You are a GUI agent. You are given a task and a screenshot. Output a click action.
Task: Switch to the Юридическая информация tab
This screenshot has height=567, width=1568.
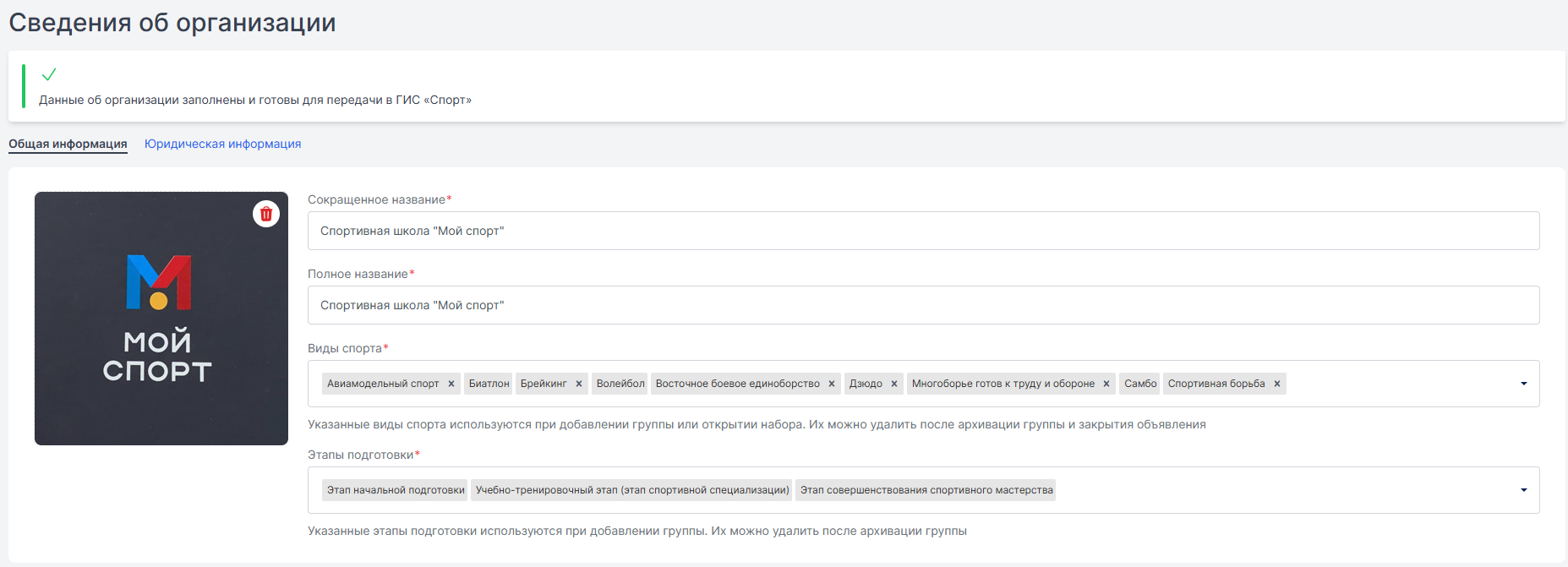coord(222,144)
